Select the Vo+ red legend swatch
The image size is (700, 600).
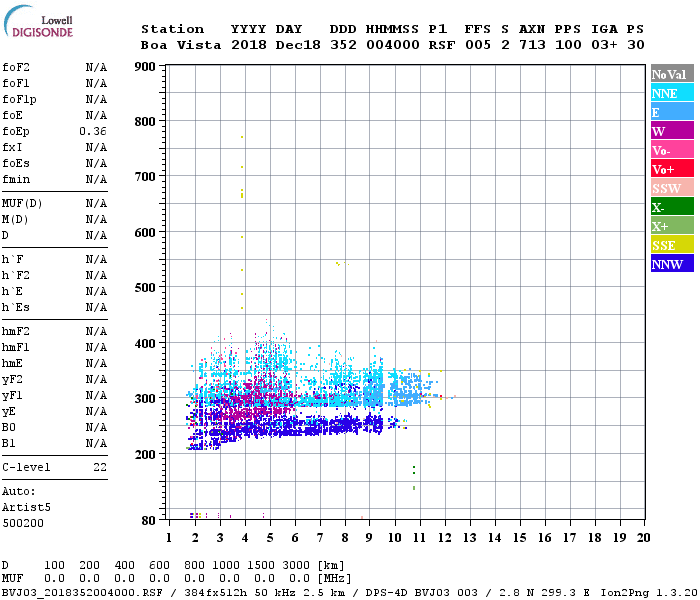(672, 168)
